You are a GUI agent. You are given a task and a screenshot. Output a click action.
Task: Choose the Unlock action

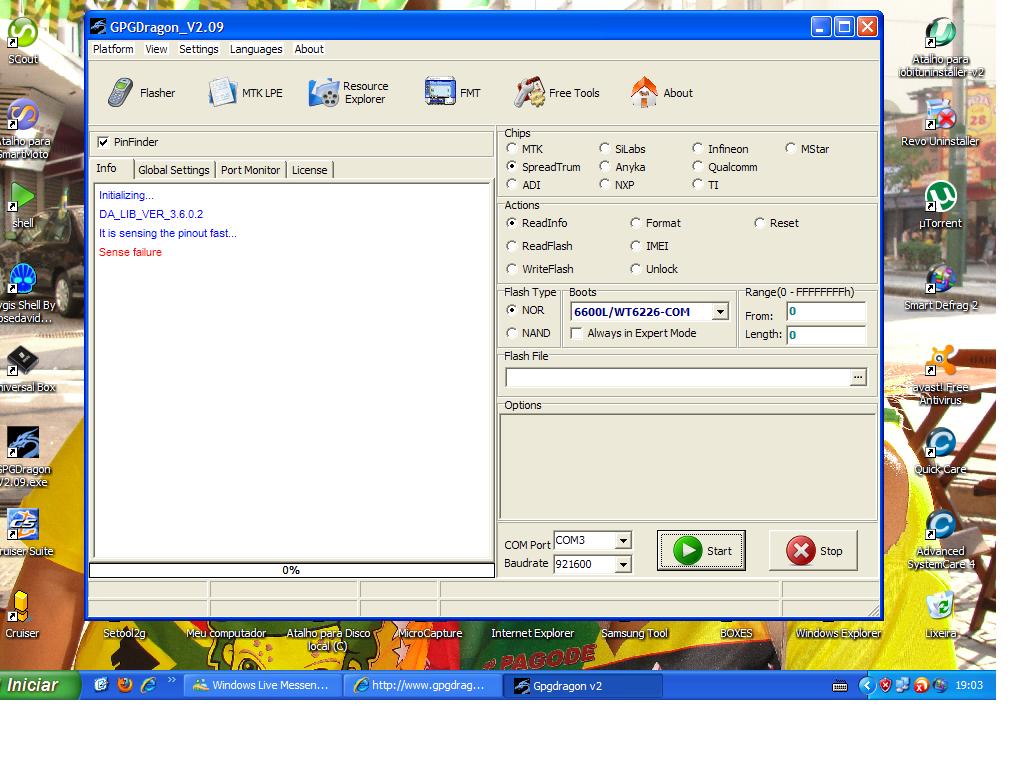(635, 268)
